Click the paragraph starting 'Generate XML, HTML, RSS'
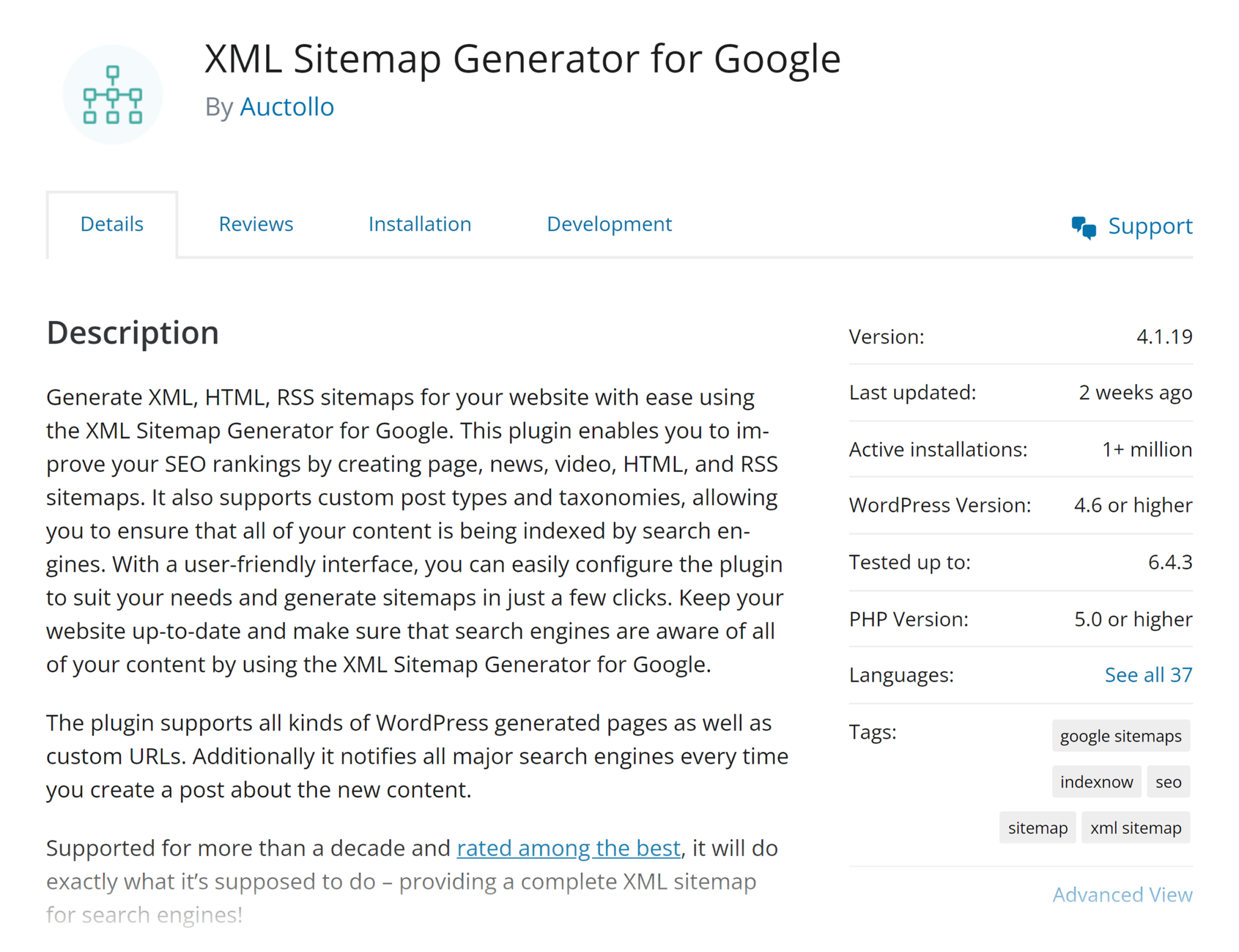Viewport: 1239px width, 952px height. [x=416, y=531]
